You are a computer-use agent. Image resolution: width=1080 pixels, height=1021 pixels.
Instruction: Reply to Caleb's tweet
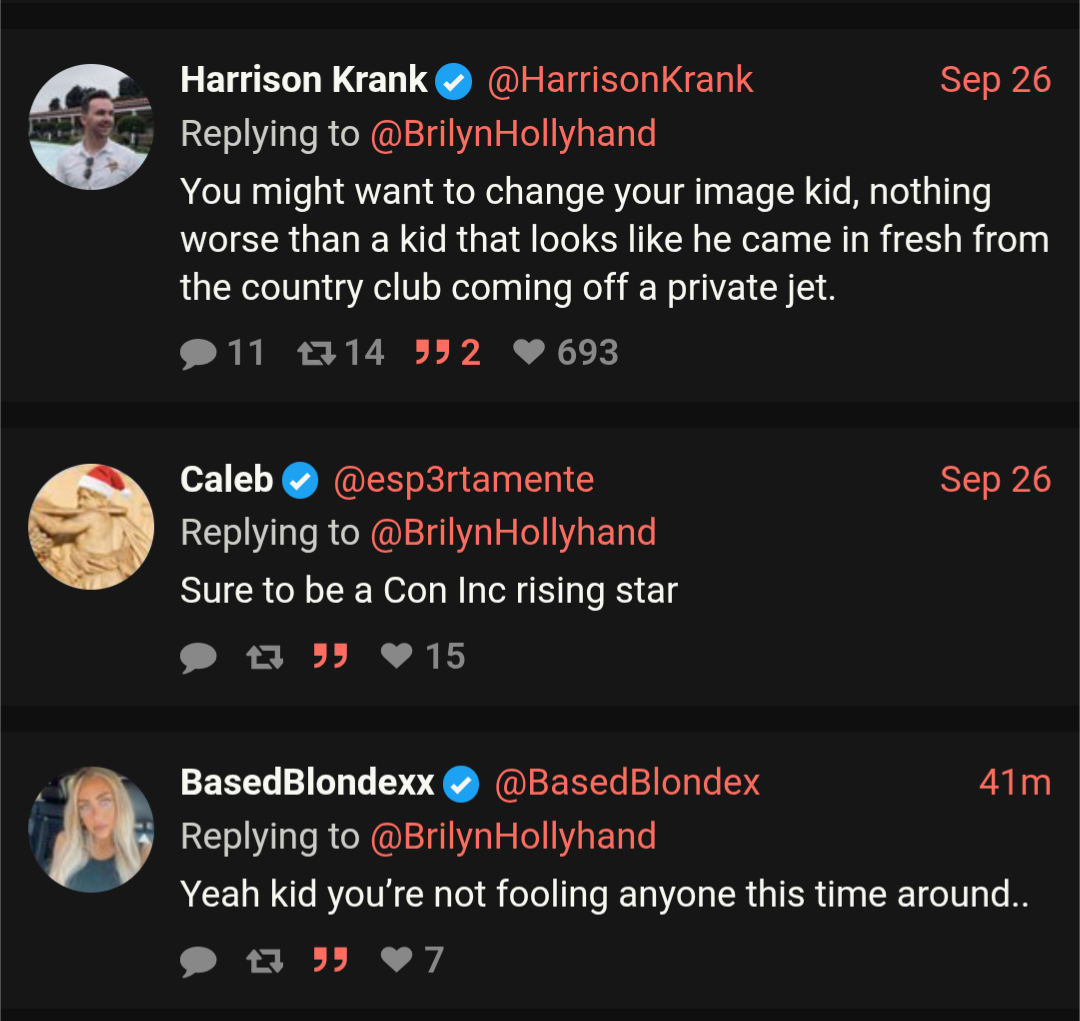[x=199, y=657]
